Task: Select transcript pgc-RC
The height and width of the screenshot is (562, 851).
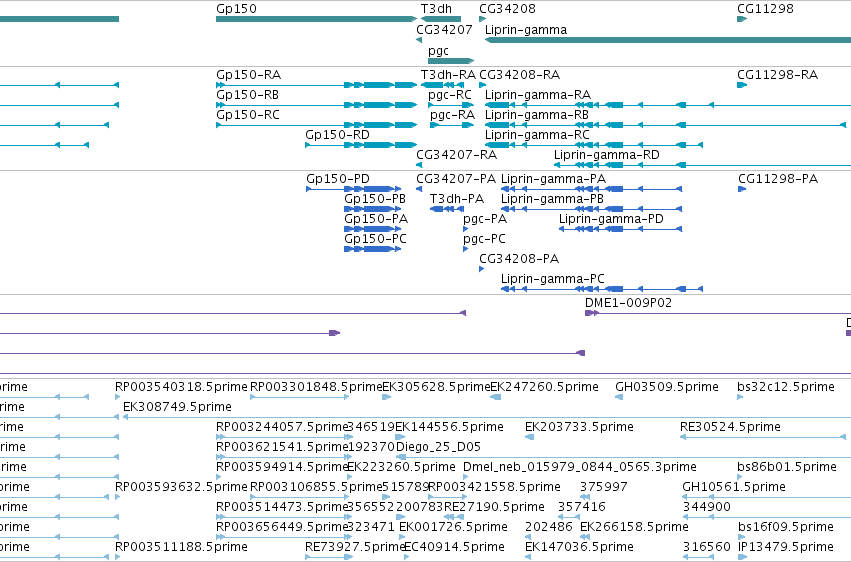Action: (451, 105)
